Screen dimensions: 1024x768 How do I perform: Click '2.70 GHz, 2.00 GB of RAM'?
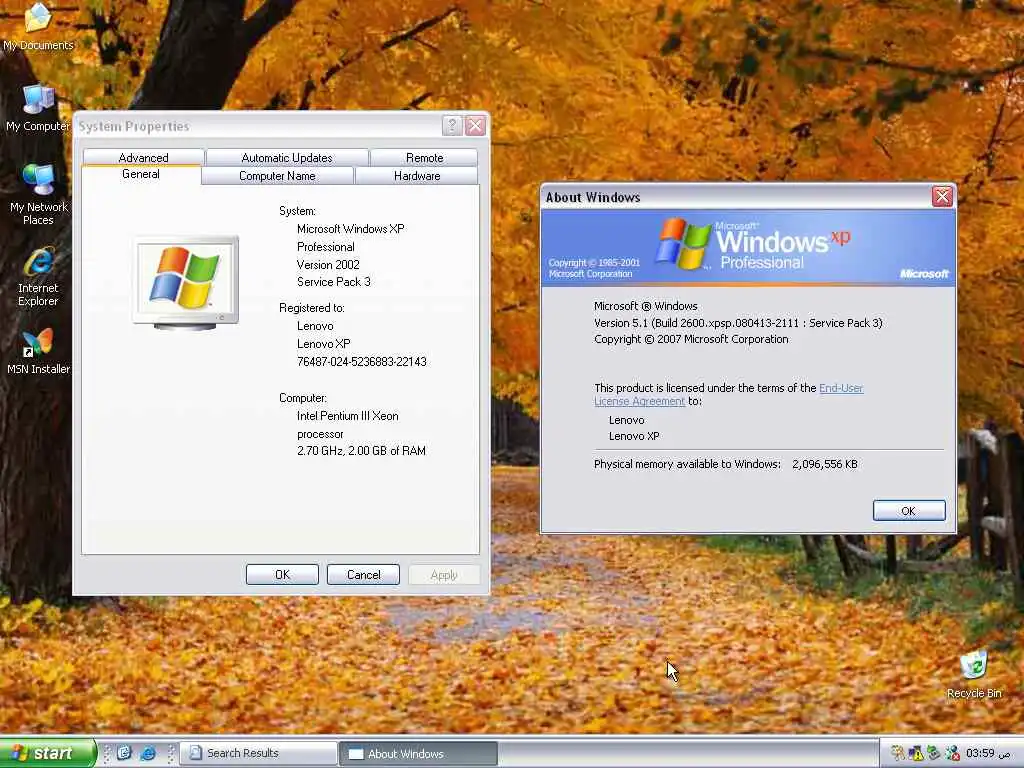[361, 451]
